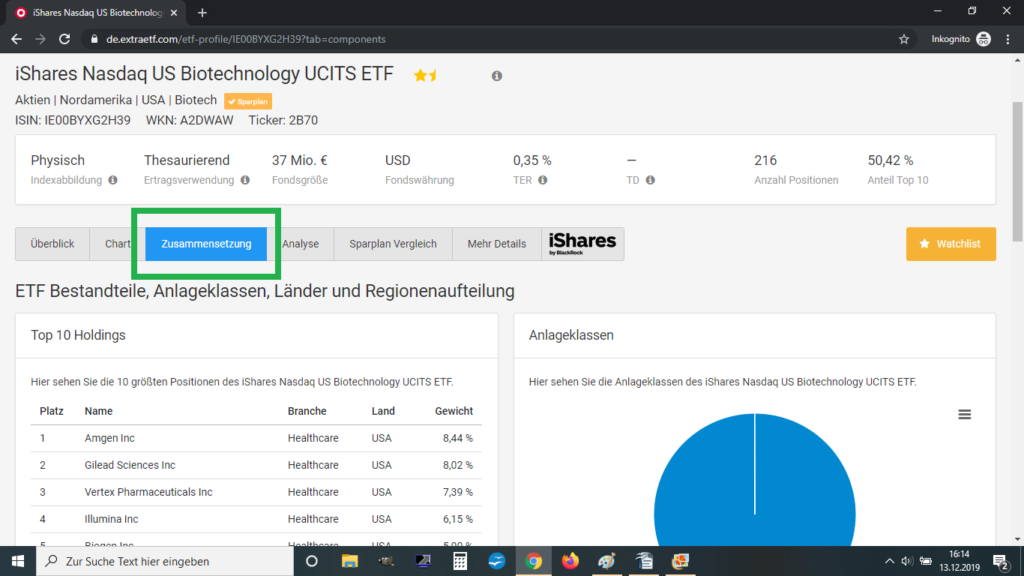This screenshot has height=576, width=1024.
Task: Click the WKN A2DWAW text
Action: click(x=189, y=120)
